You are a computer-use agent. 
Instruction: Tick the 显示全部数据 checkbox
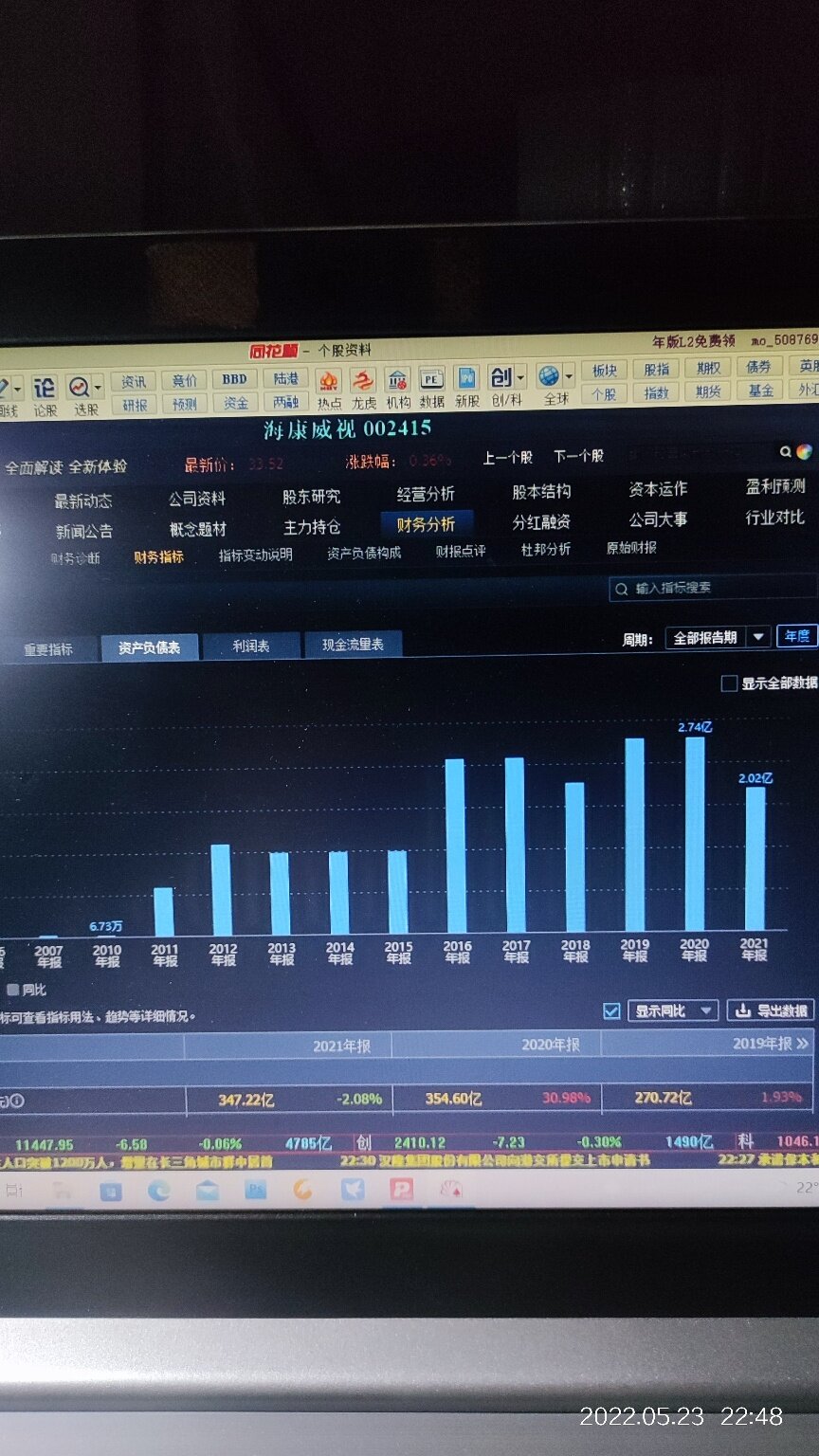(729, 683)
